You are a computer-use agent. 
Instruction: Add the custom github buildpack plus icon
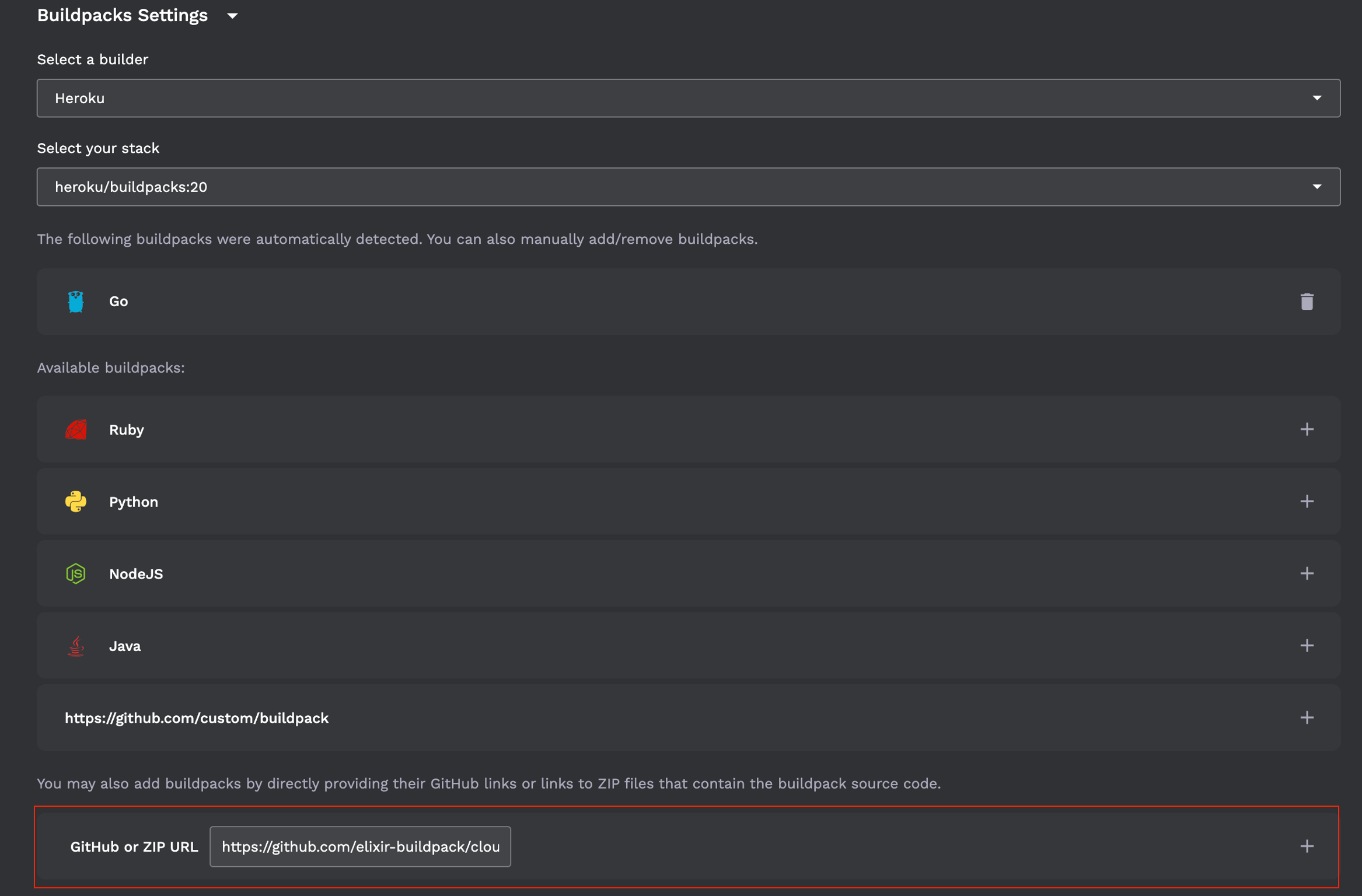click(x=1307, y=717)
